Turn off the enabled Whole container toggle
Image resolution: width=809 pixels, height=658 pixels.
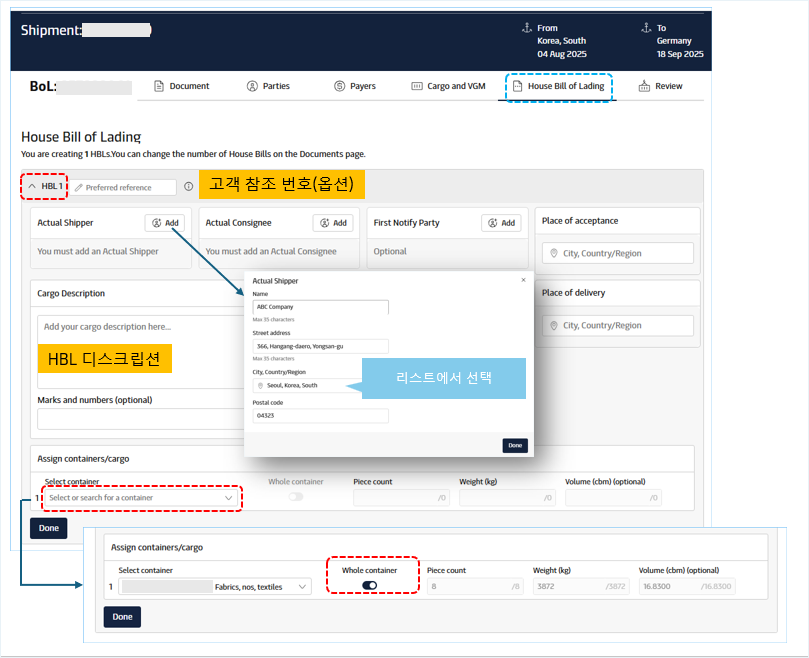(x=369, y=586)
